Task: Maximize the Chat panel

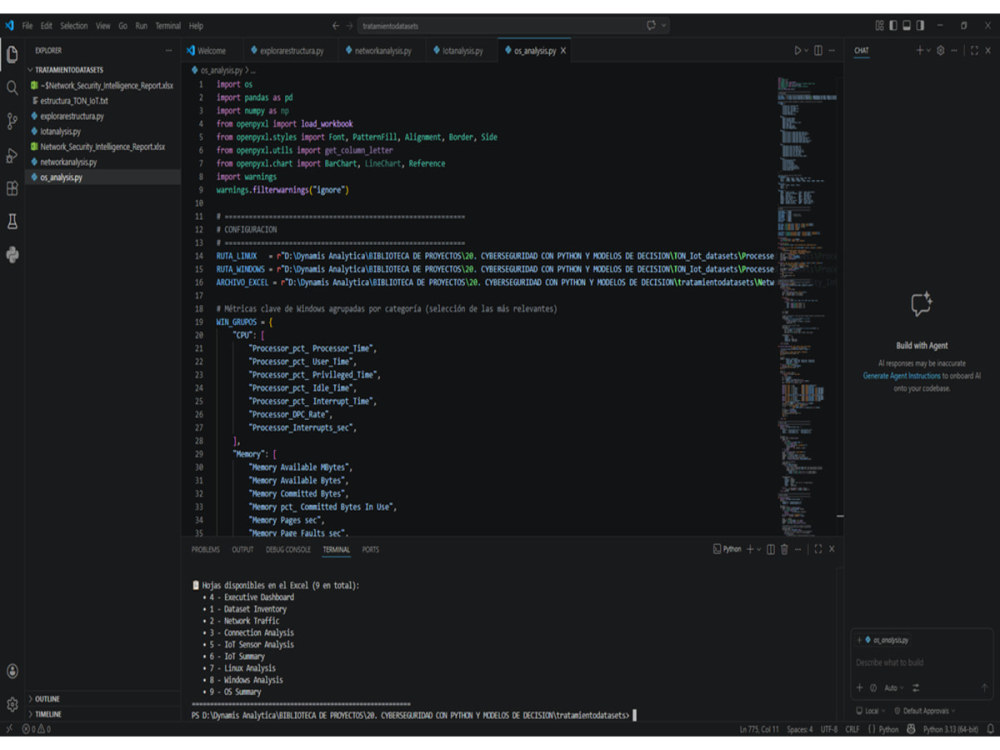Action: click(x=974, y=50)
